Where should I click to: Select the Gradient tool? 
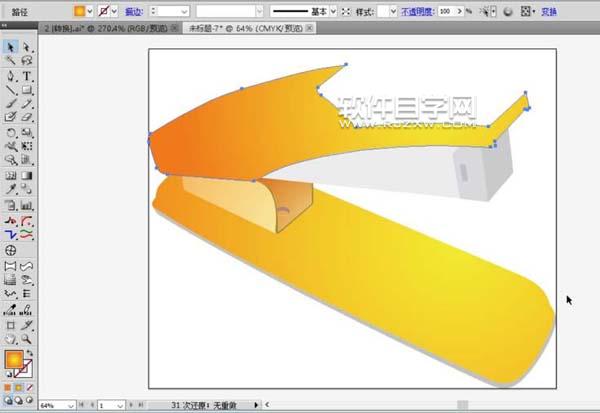click(26, 176)
